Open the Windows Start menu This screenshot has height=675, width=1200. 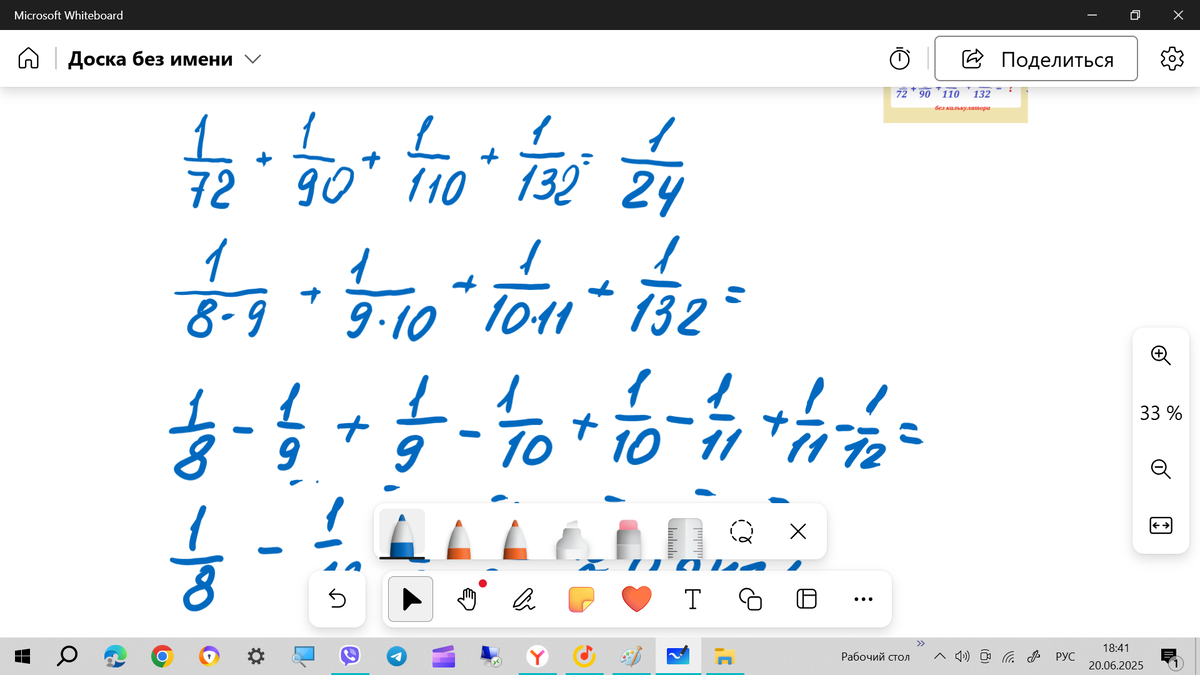[x=22, y=656]
